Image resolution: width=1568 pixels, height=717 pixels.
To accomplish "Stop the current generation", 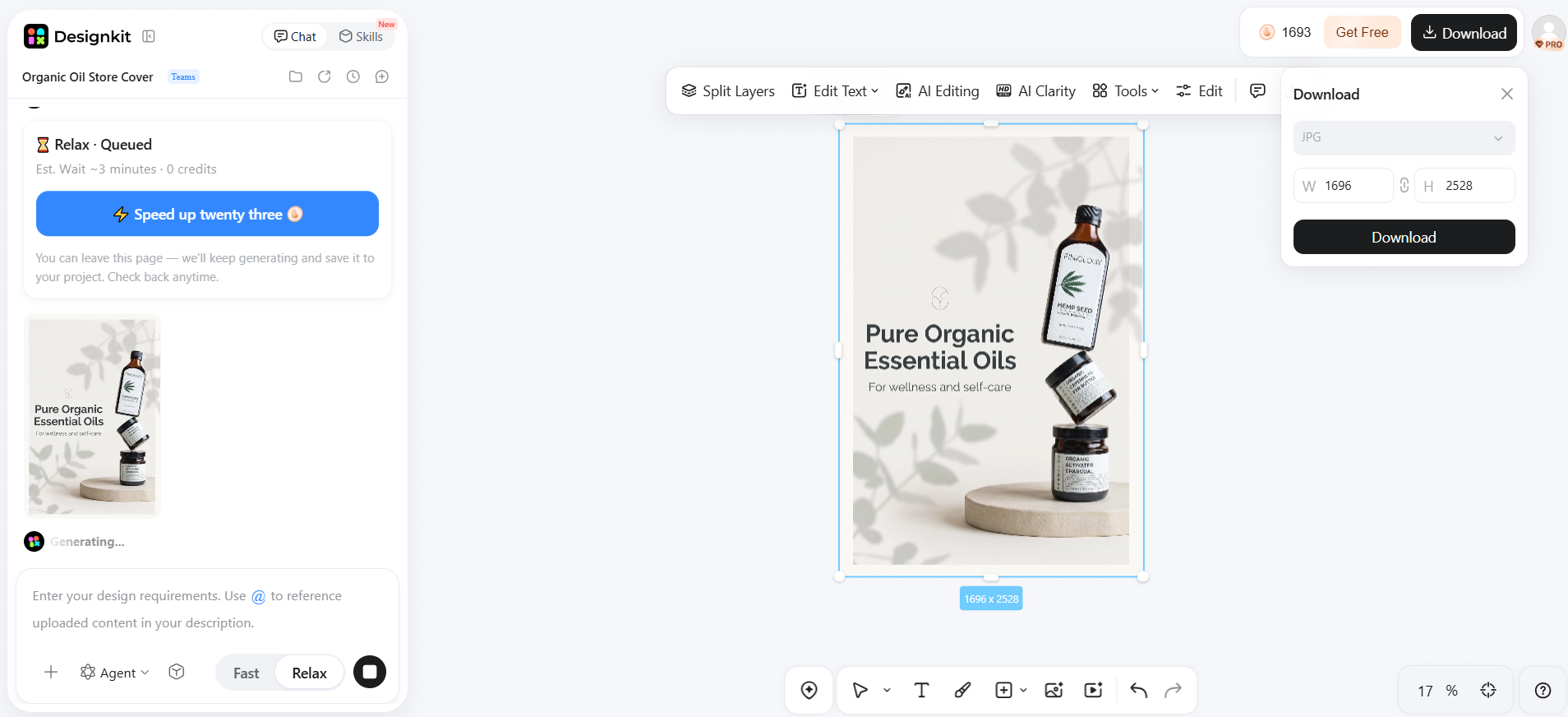I will tap(370, 672).
